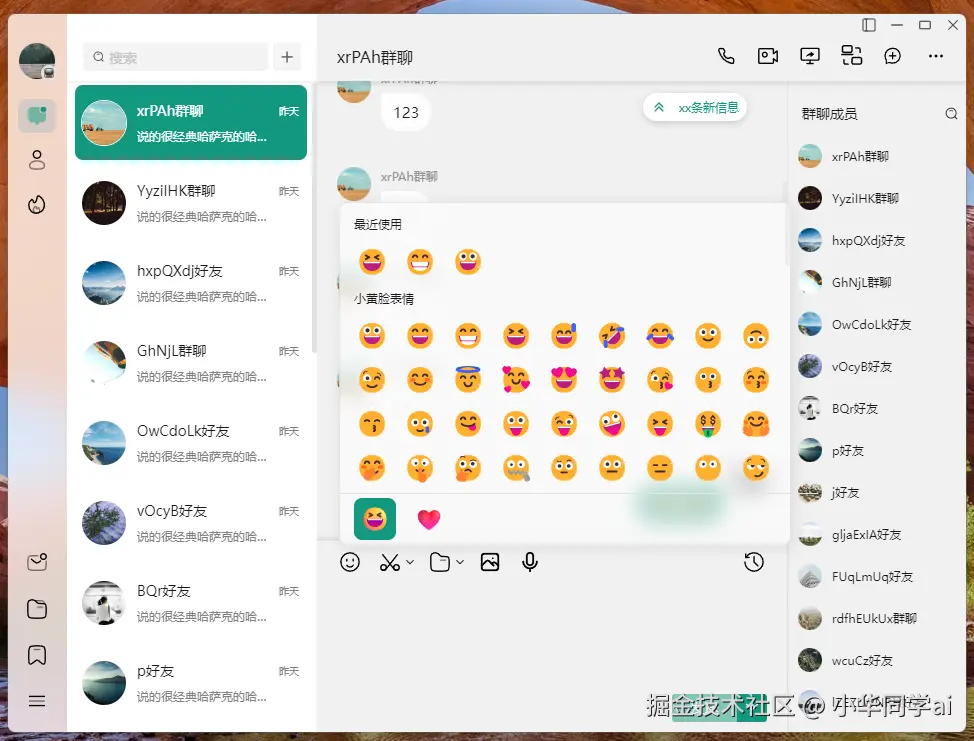
Task: Open the messages tab in left sidebar
Action: point(37,116)
